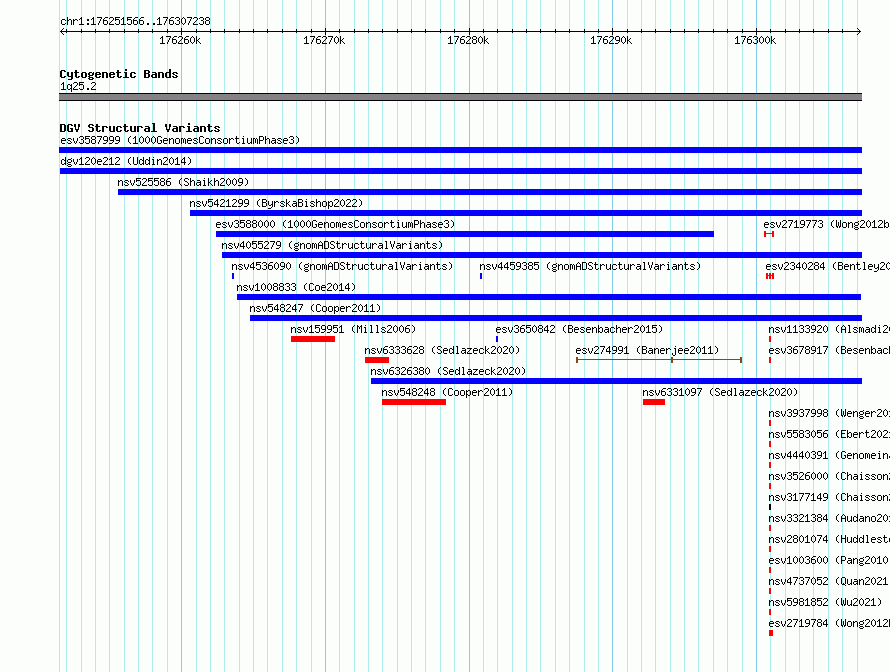Open the nsv525586 (Shaikh2009) variant label
The width and height of the screenshot is (890, 672).
pos(183,182)
